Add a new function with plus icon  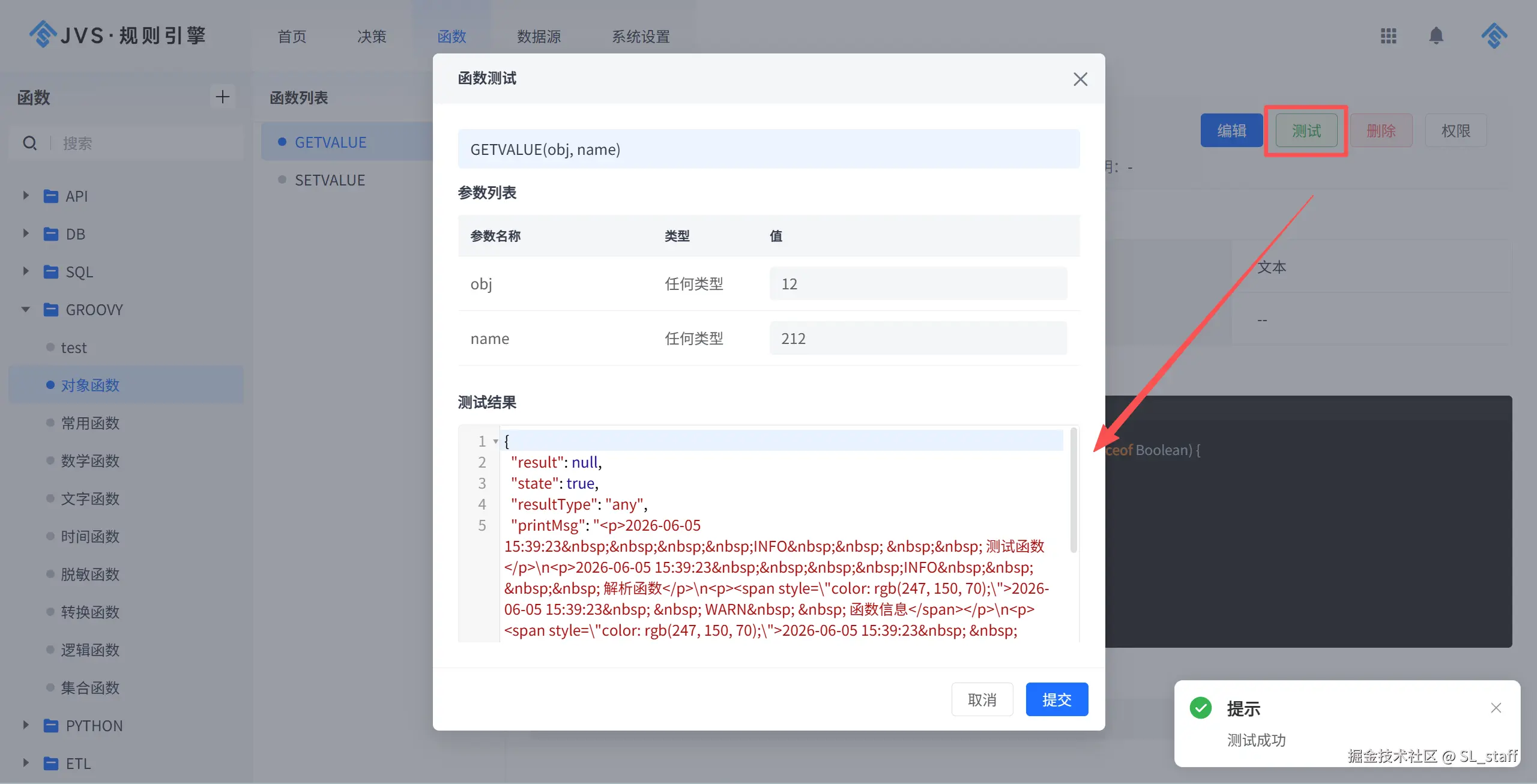pos(223,97)
